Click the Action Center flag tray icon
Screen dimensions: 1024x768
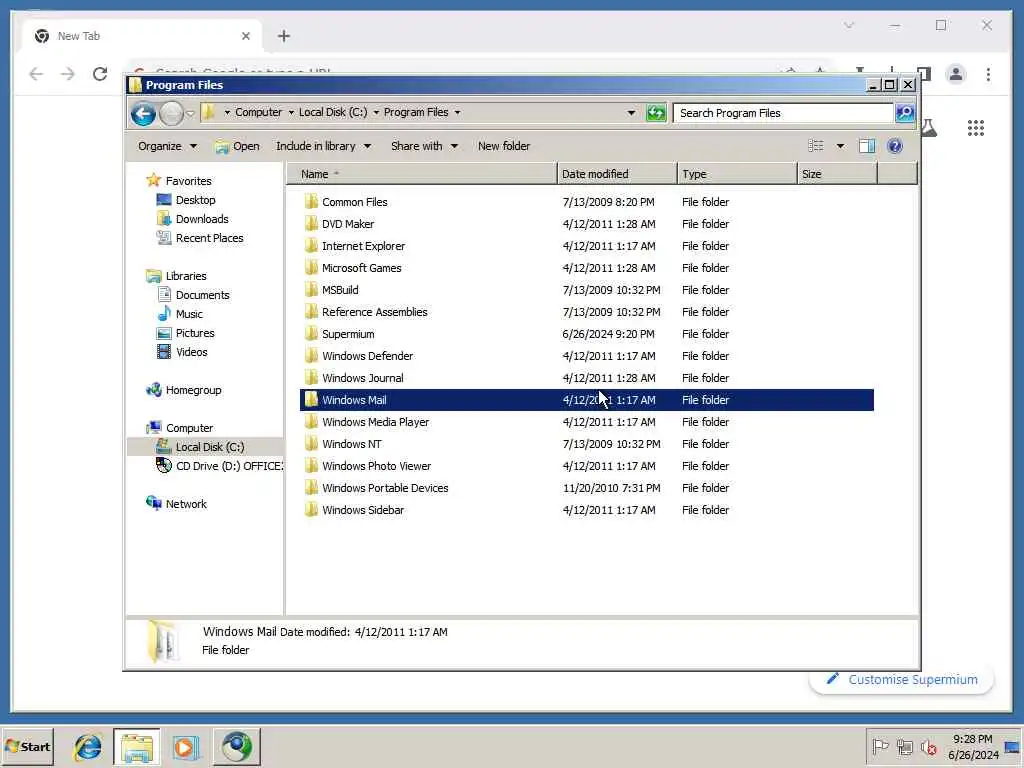[880, 746]
